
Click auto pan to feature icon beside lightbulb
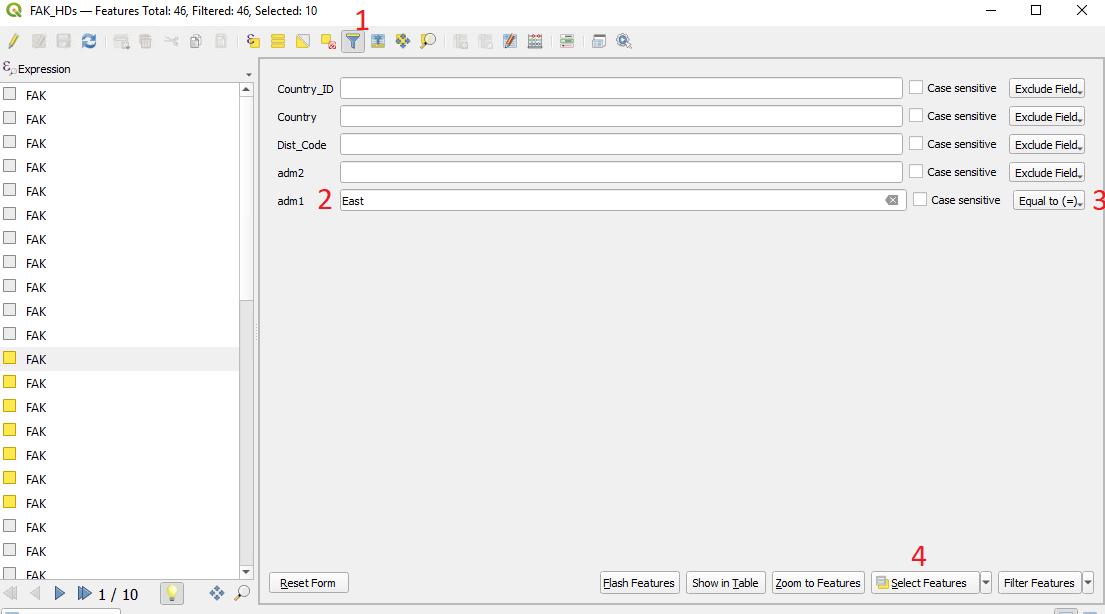coord(217,594)
